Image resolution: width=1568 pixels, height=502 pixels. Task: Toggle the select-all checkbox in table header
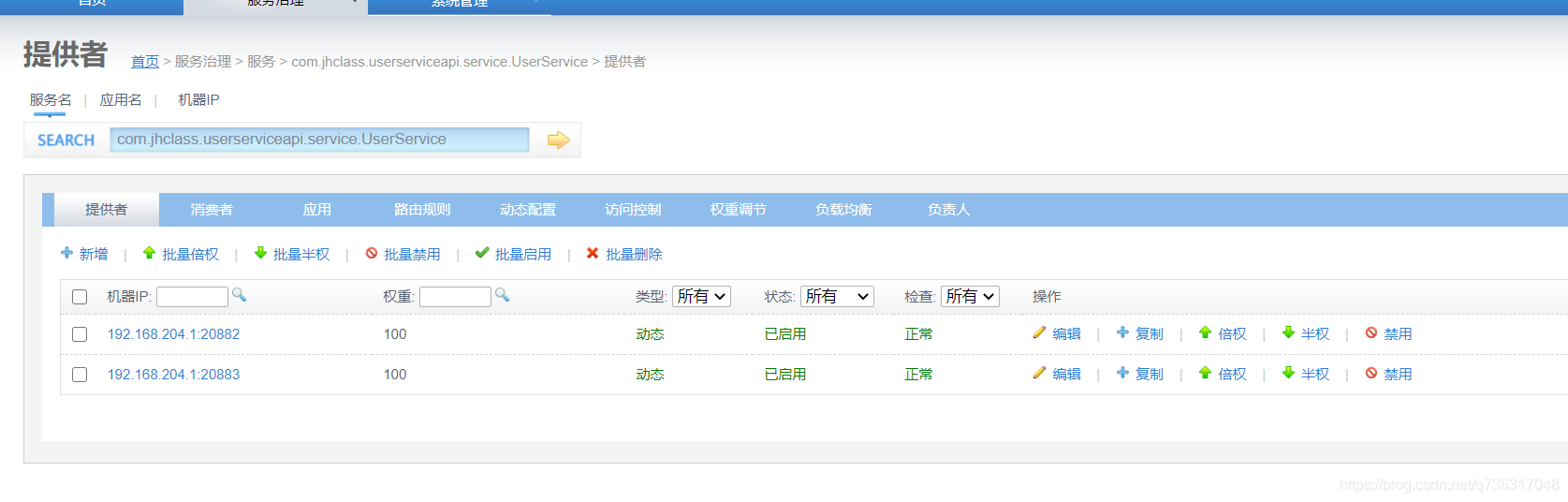[x=80, y=297]
